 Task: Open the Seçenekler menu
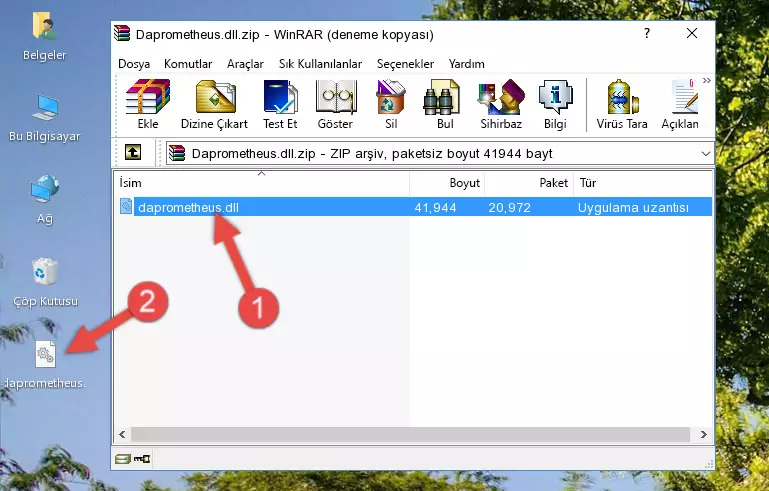(x=405, y=64)
